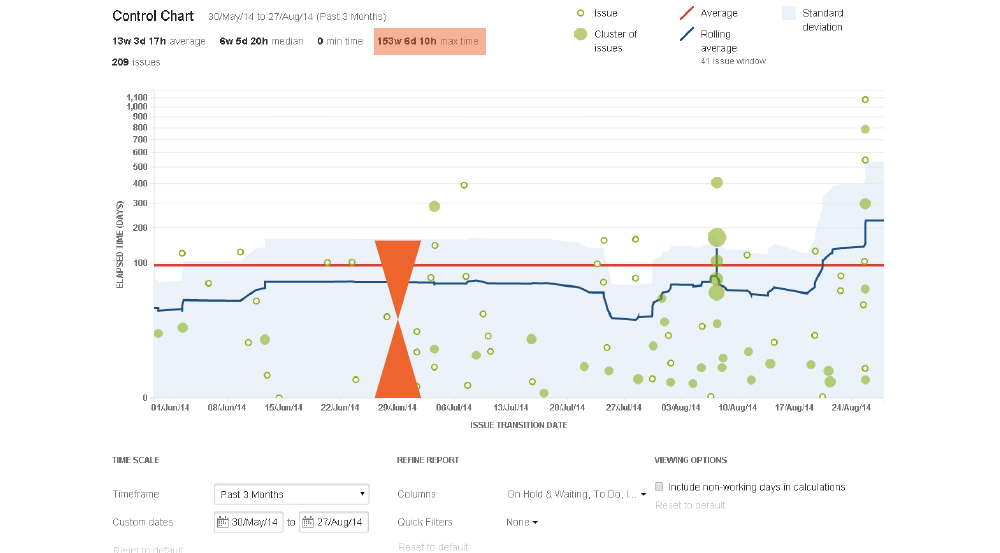Click the issue point at 400 days after 06/Jul/14
This screenshot has height=553, width=1000.
pos(464,186)
